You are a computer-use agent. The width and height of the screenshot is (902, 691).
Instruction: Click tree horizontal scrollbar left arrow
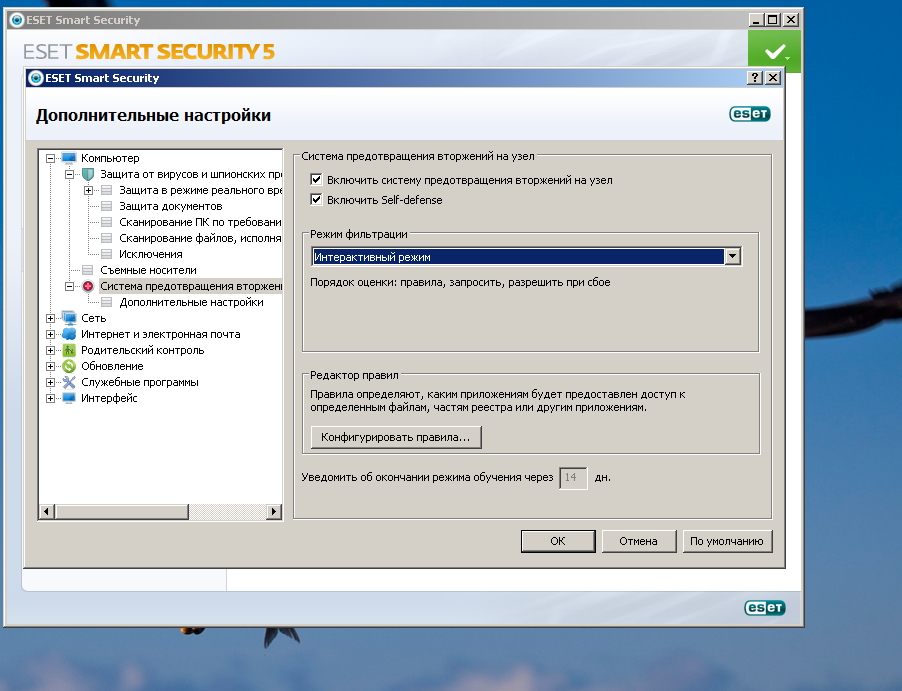[x=47, y=511]
